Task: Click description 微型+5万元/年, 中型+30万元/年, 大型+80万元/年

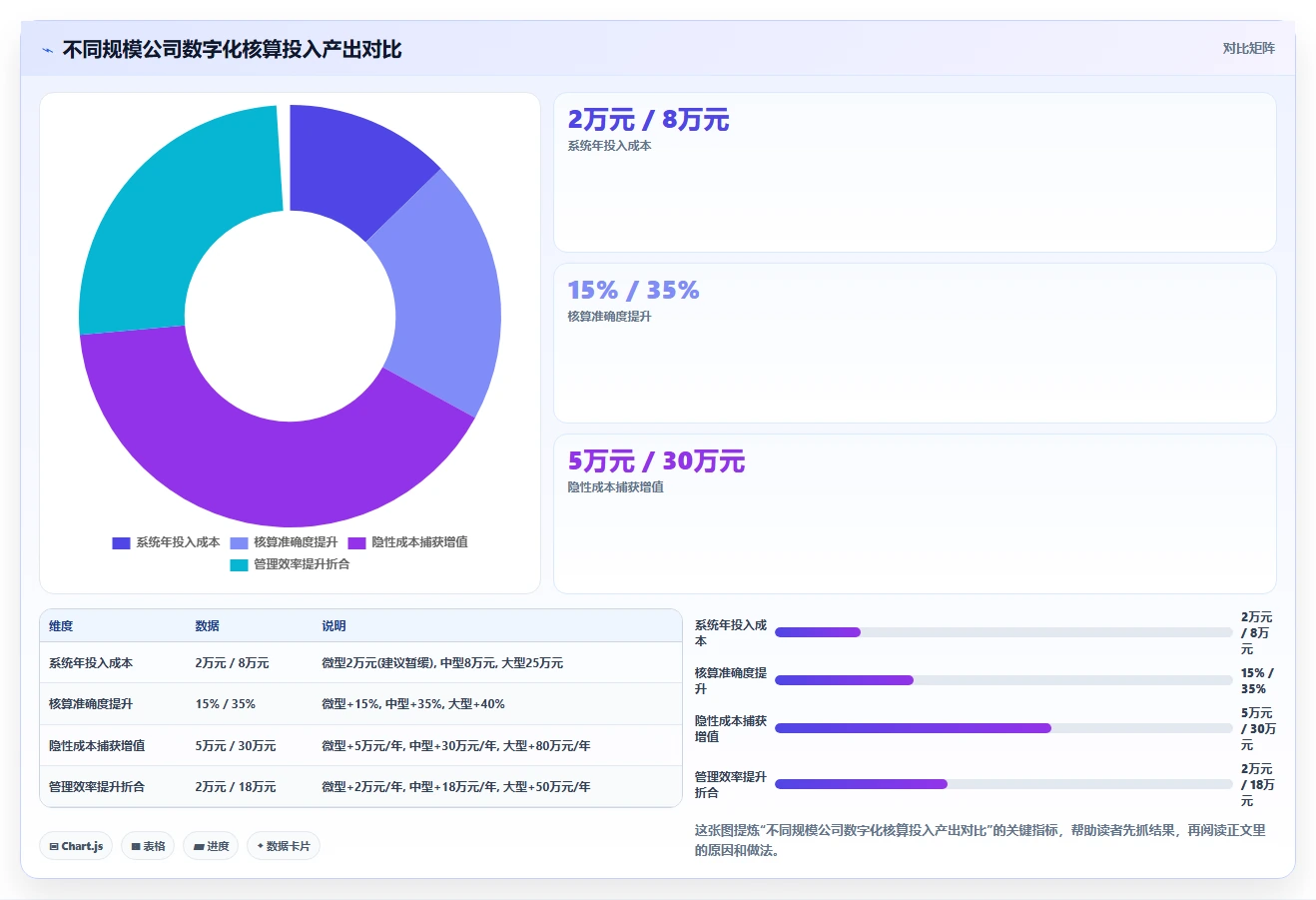Action: pyautogui.click(x=456, y=746)
